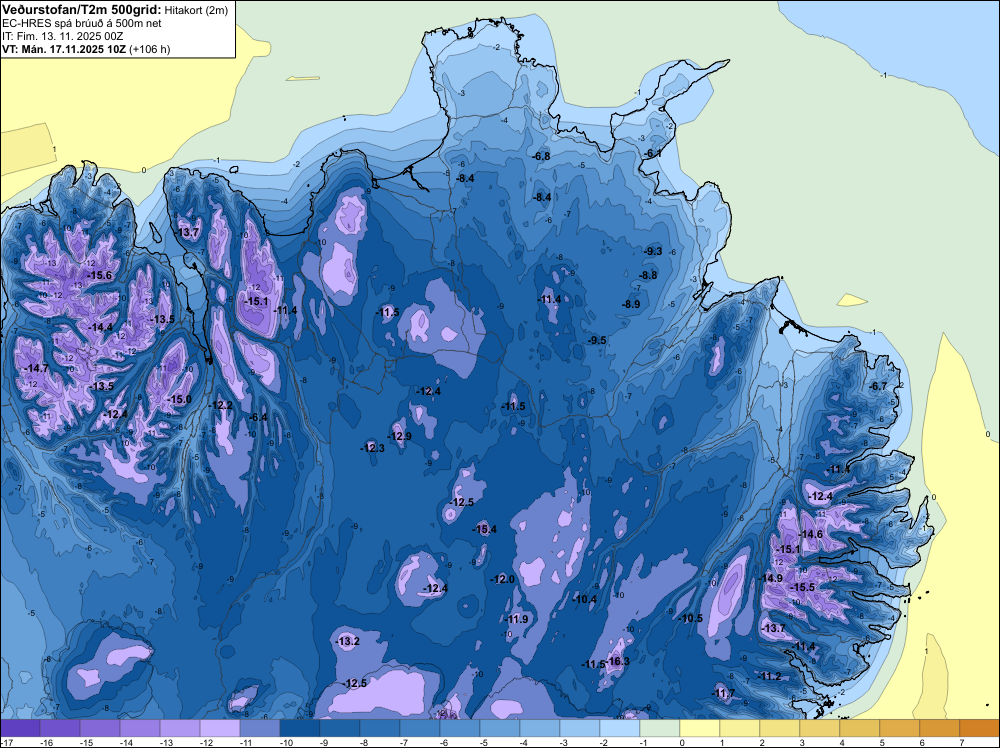Pick the -13 legend color swatch

(x=180, y=728)
